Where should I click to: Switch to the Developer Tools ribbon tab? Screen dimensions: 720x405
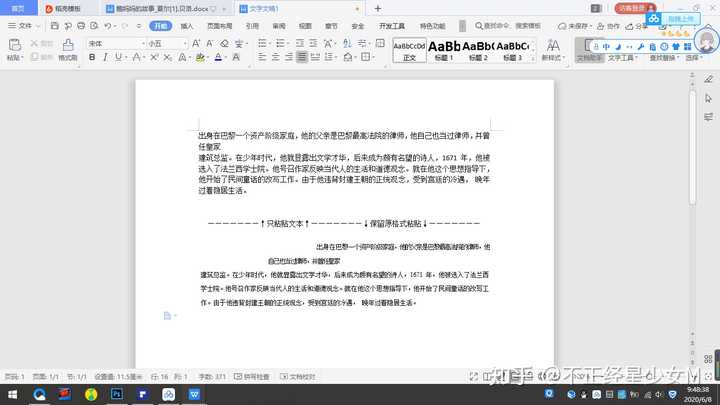click(392, 26)
